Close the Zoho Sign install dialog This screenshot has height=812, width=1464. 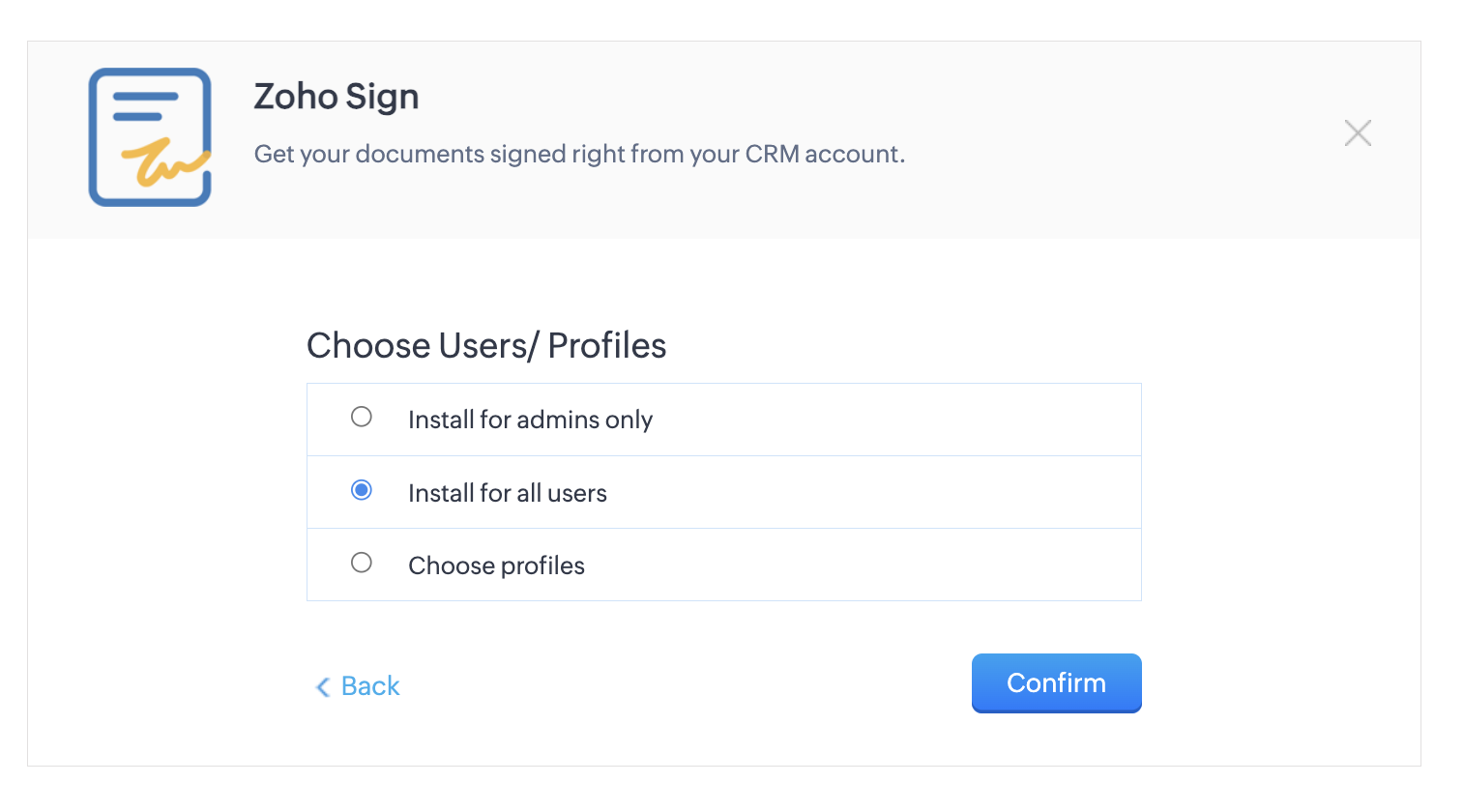tap(1358, 133)
